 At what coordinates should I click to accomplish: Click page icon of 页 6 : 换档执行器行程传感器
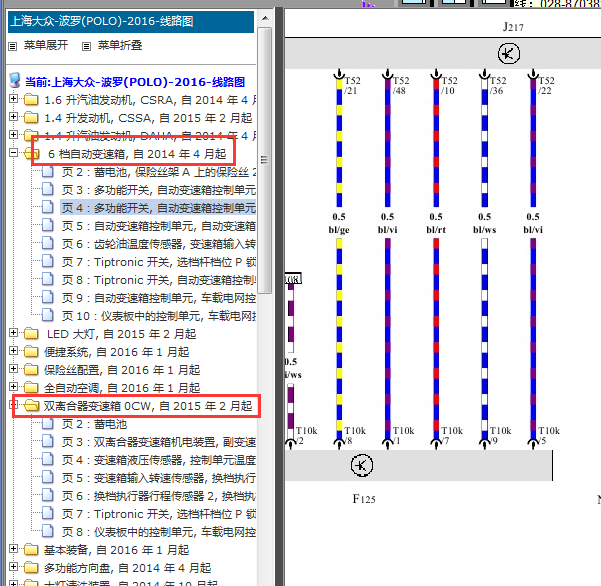tap(48, 495)
